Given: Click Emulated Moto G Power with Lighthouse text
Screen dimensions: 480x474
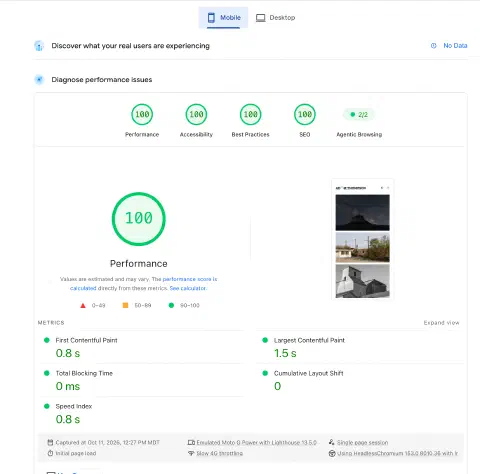Looking at the screenshot, I should click(256, 443).
